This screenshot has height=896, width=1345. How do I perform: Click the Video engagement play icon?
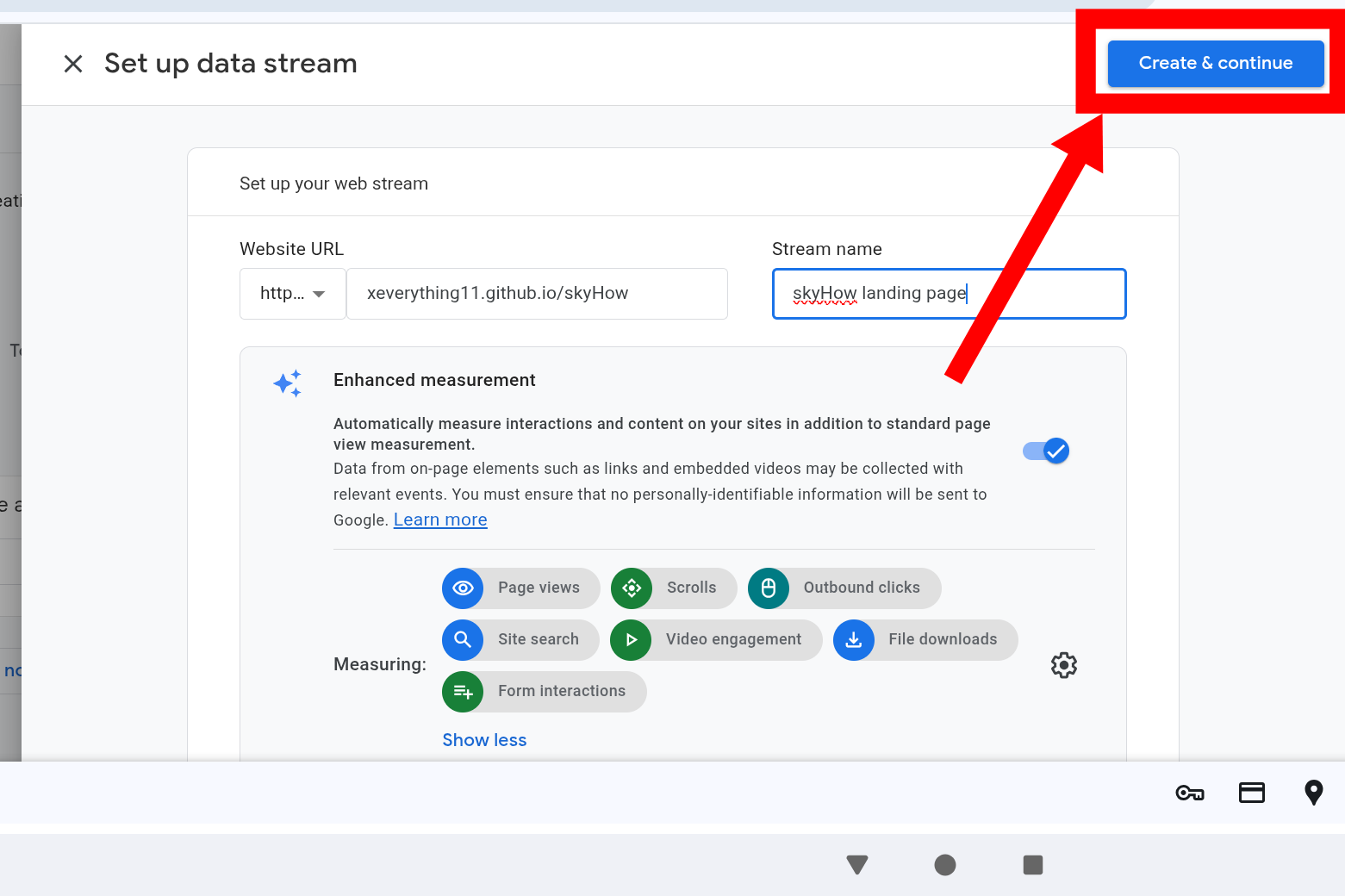(631, 640)
